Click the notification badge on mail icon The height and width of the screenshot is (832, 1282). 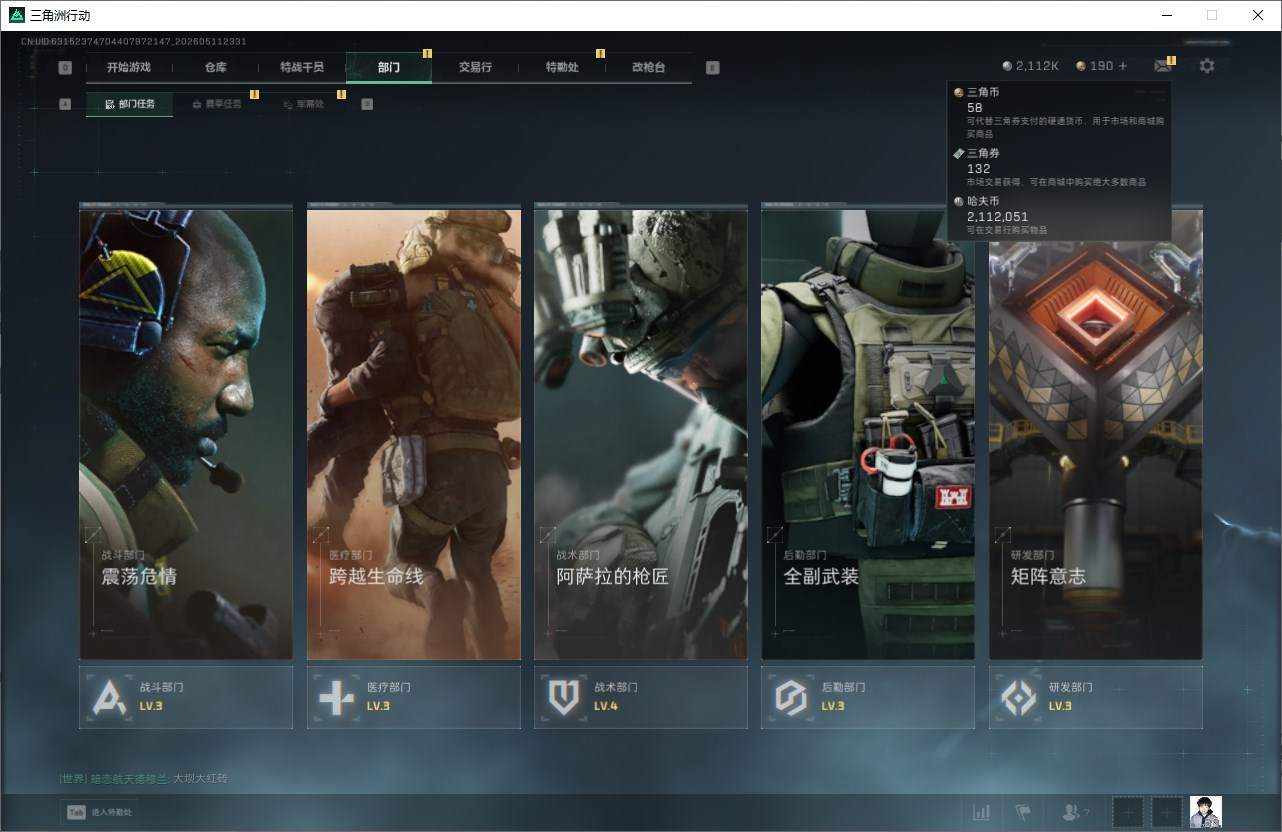click(1171, 60)
